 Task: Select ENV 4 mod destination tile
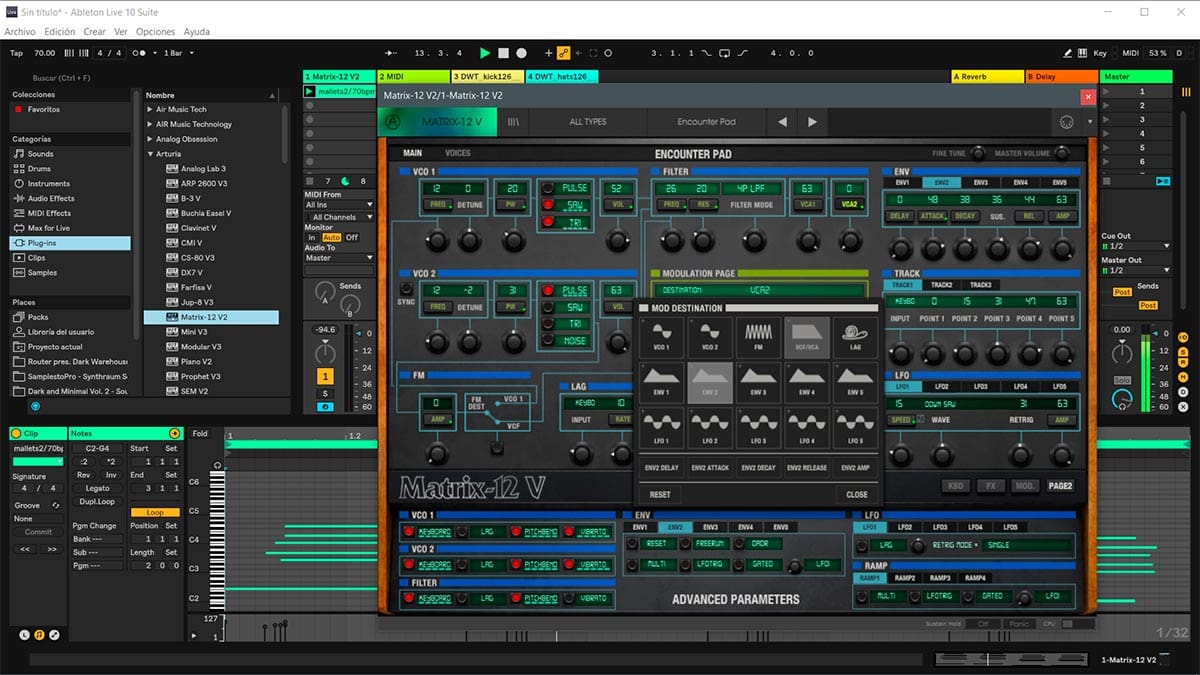pyautogui.click(x=806, y=383)
